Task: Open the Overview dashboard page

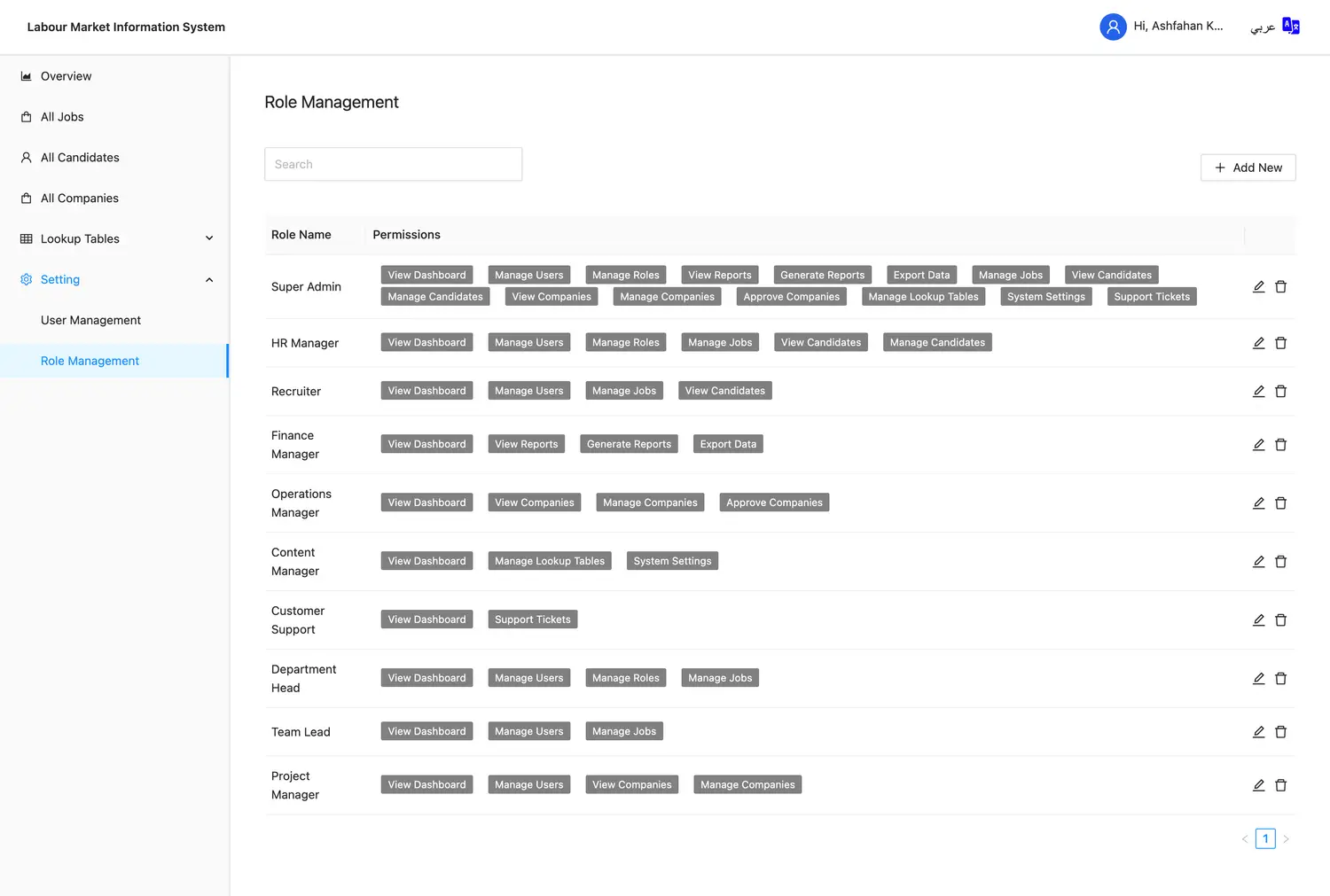Action: [x=66, y=76]
